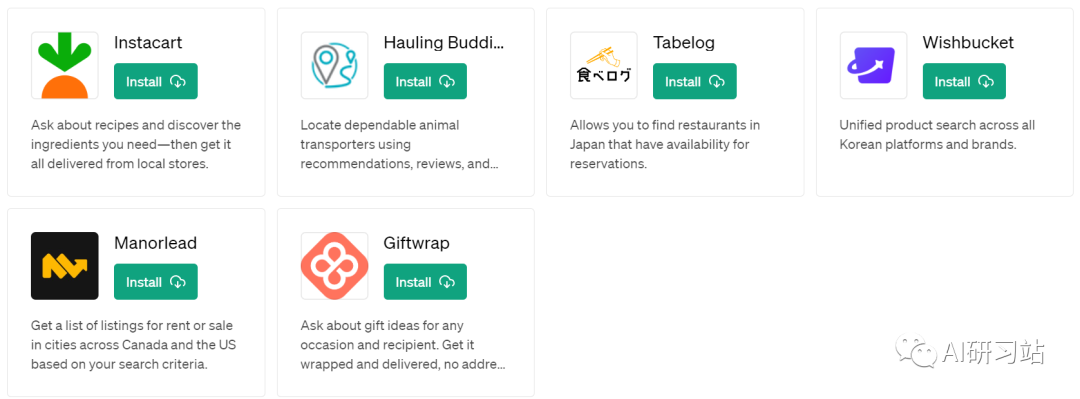Click the Giftwrap gift ideas description text

(403, 345)
